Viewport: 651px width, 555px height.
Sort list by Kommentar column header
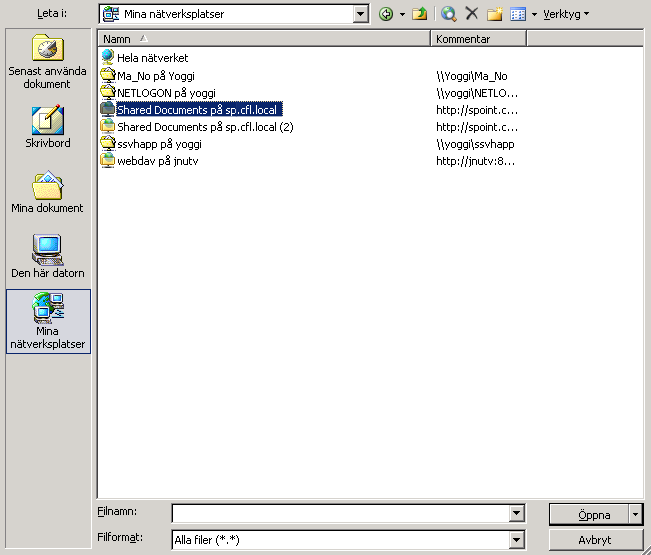pyautogui.click(x=478, y=39)
